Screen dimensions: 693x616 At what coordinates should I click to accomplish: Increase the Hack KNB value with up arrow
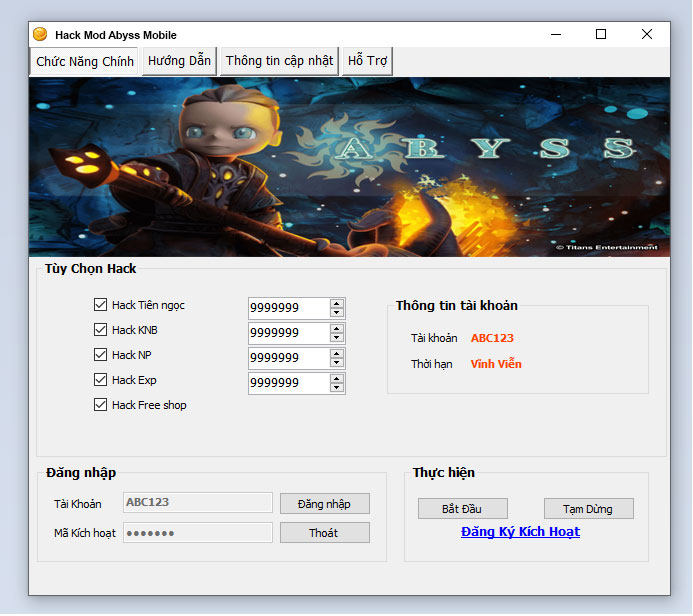[337, 329]
